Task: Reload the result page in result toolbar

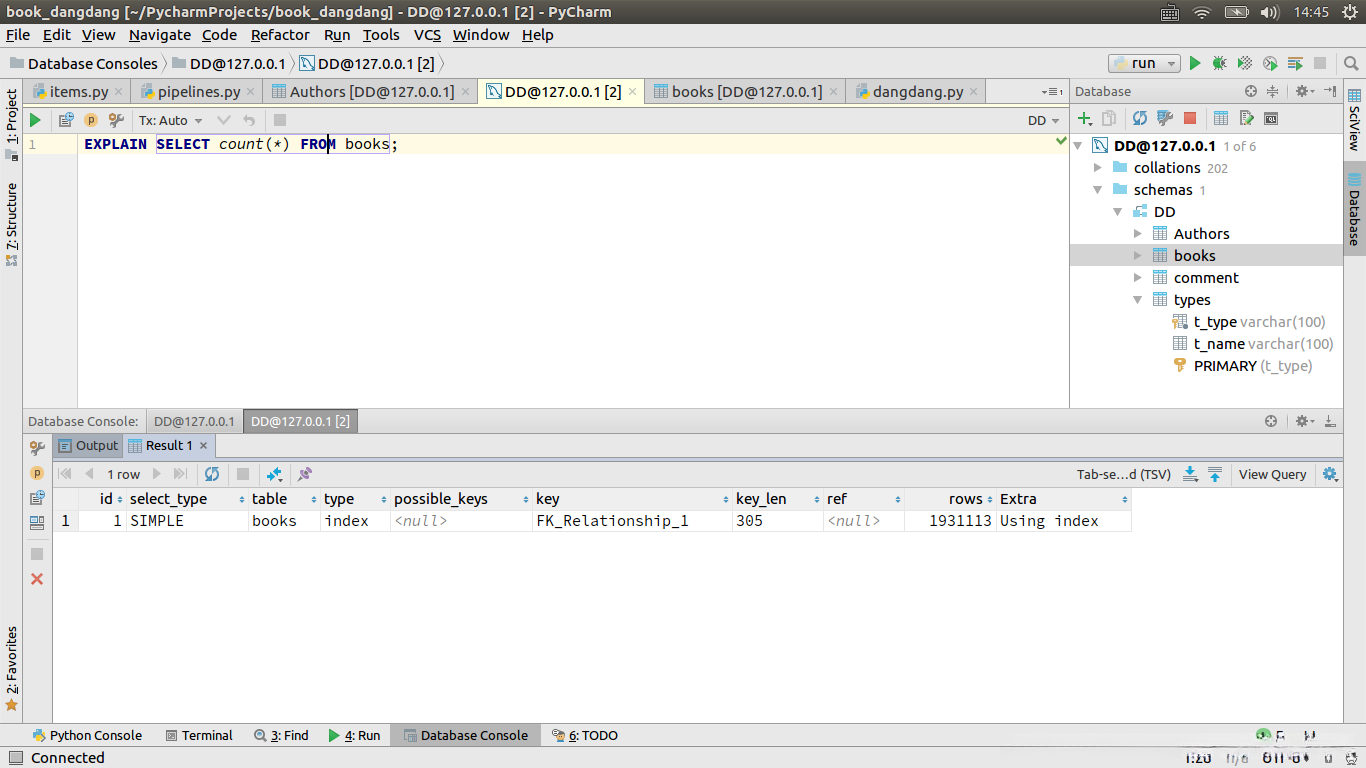Action: [x=212, y=474]
